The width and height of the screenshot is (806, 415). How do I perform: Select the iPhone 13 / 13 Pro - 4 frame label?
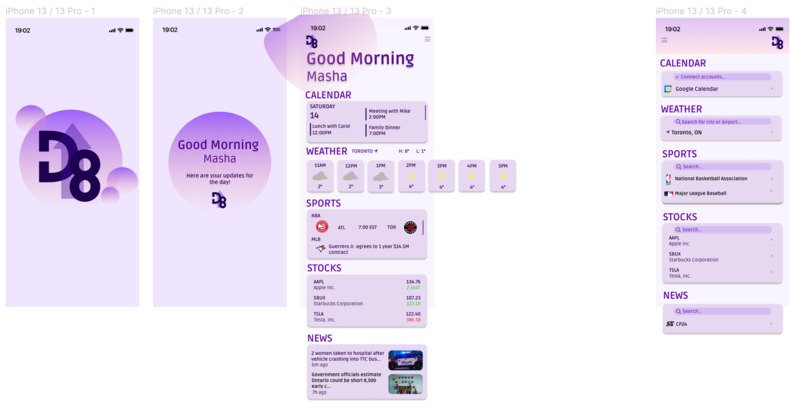(701, 11)
